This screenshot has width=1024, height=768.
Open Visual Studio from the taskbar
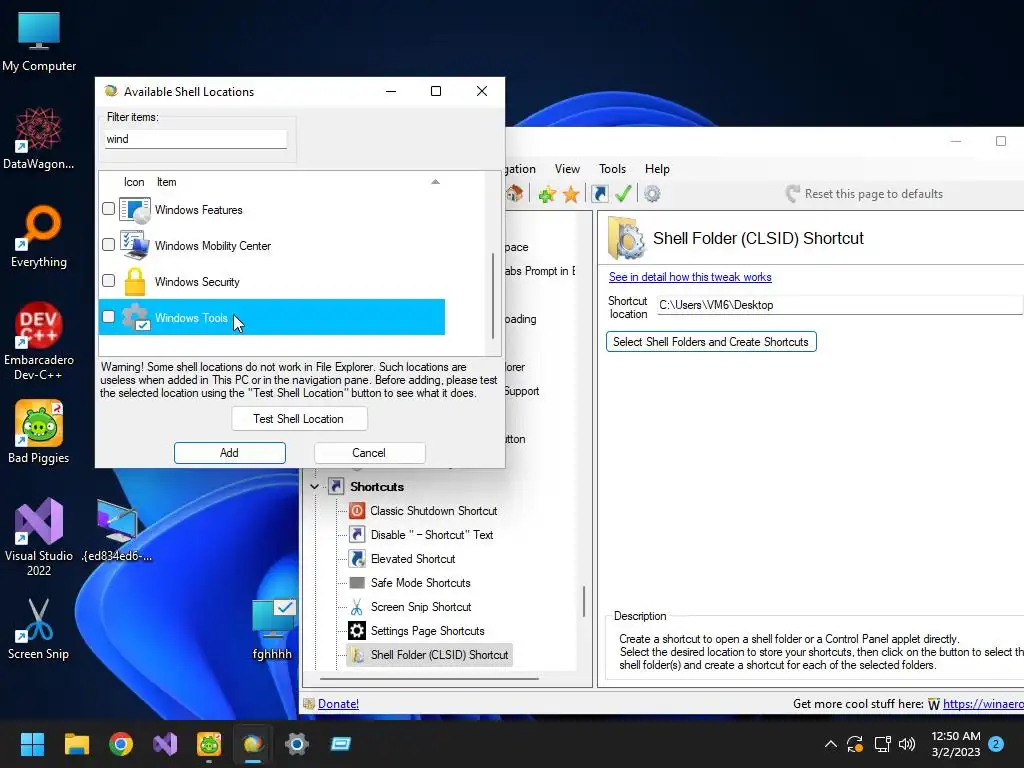[x=165, y=744]
